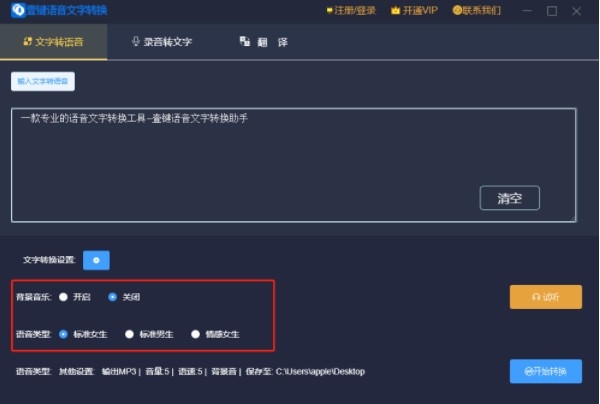Open 文字转换设置 gear icon button

coord(96,260)
